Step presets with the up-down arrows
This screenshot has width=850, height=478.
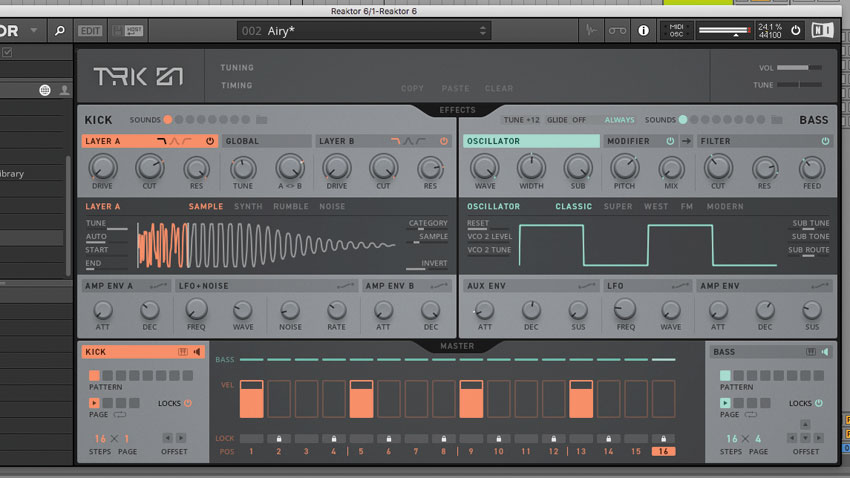(x=482, y=31)
